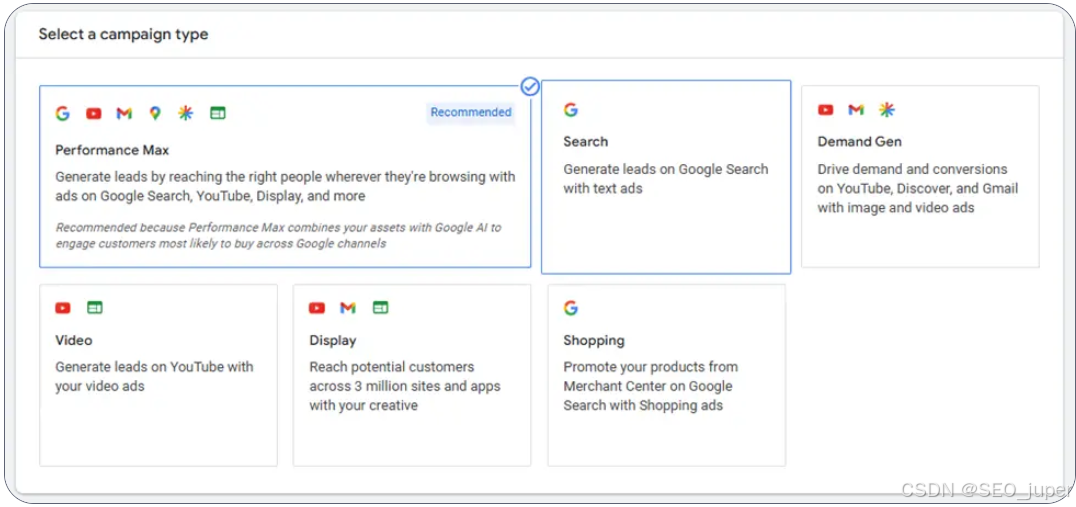1076x507 pixels.
Task: Click the Gmail icon in Performance Max card
Action: (x=124, y=113)
